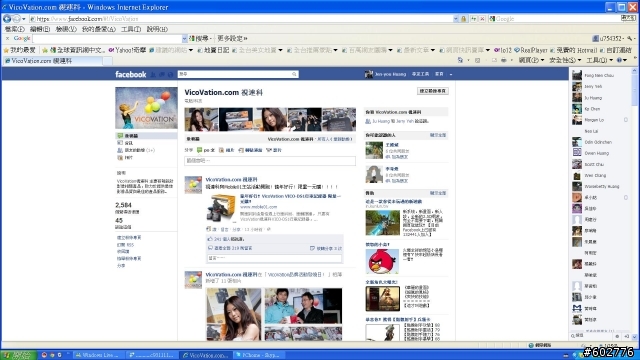The width and height of the screenshot is (640, 360).
Task: Open the 說明(H) menu
Action: coord(157,29)
